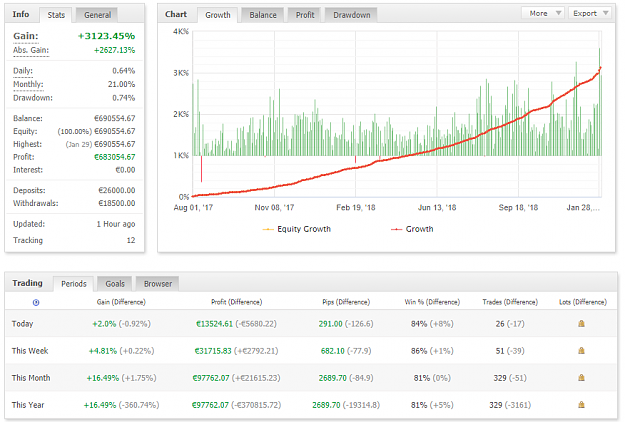The image size is (625, 422).
Task: Click the Lots (Difference) column header
Action: (x=583, y=302)
